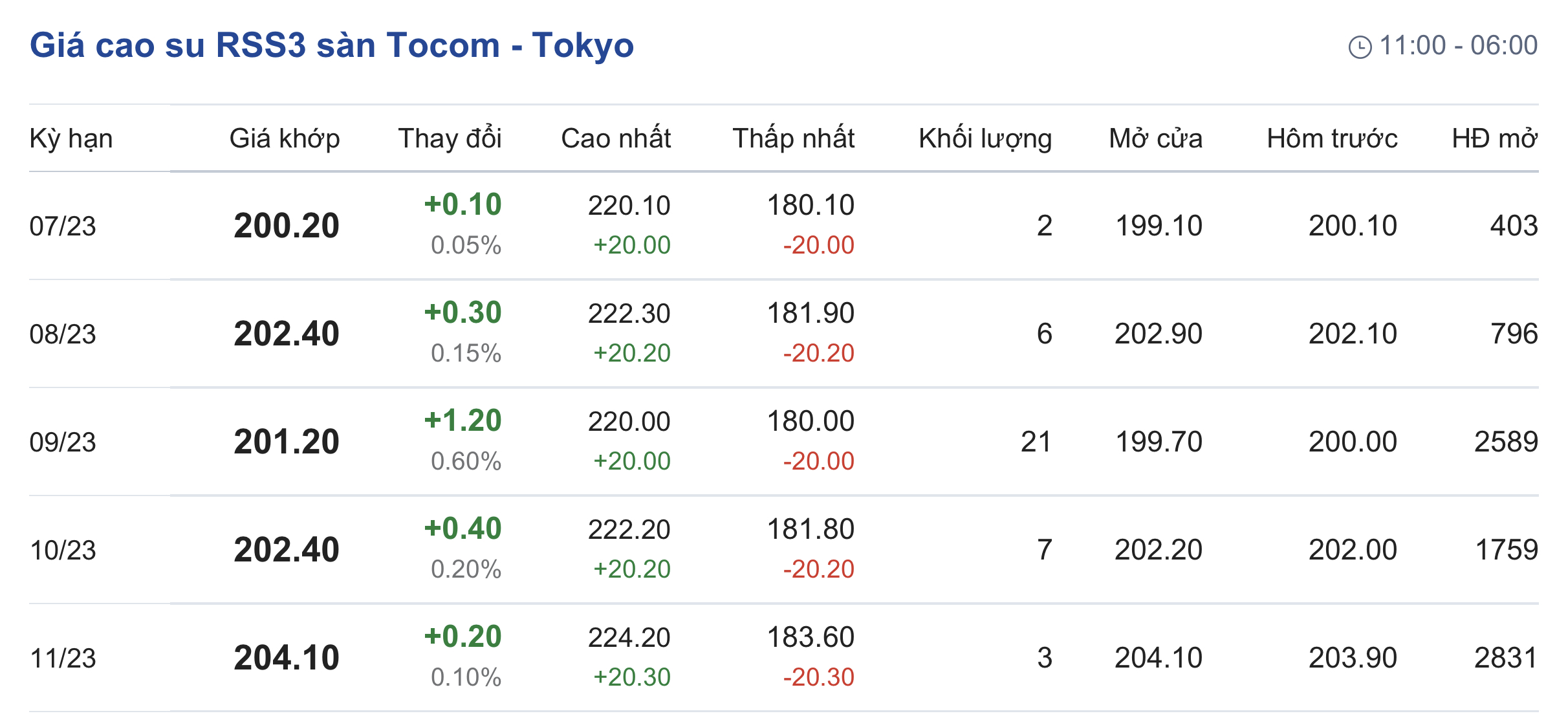Click the 11:00 - 06:00 trading hours text
The height and width of the screenshot is (718, 1568).
pyautogui.click(x=1458, y=46)
